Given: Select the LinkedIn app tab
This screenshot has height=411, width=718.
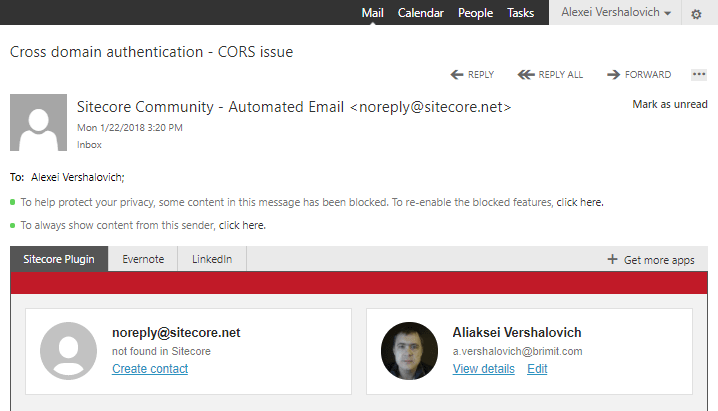Looking at the screenshot, I should click(x=212, y=259).
